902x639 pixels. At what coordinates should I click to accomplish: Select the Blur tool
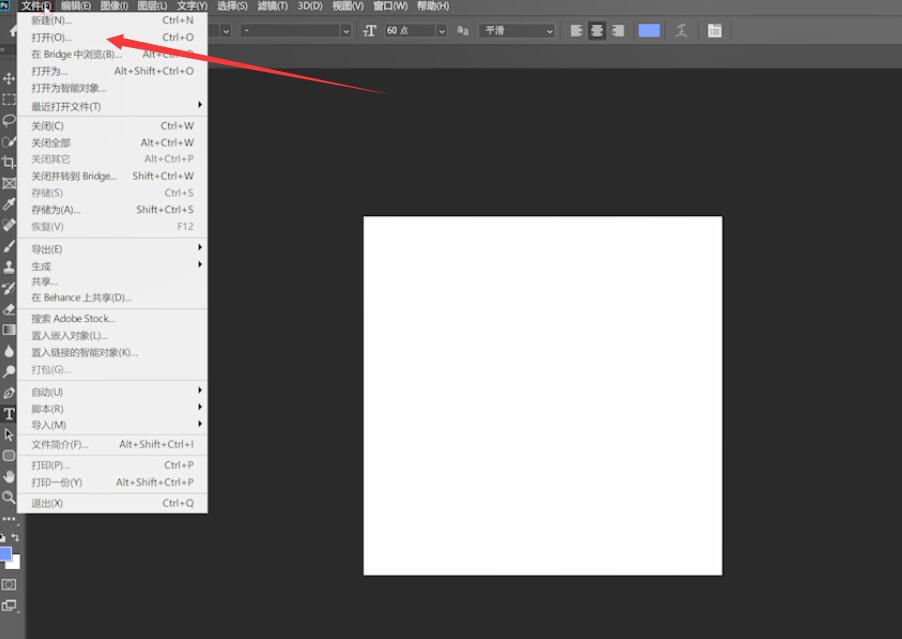[9, 351]
